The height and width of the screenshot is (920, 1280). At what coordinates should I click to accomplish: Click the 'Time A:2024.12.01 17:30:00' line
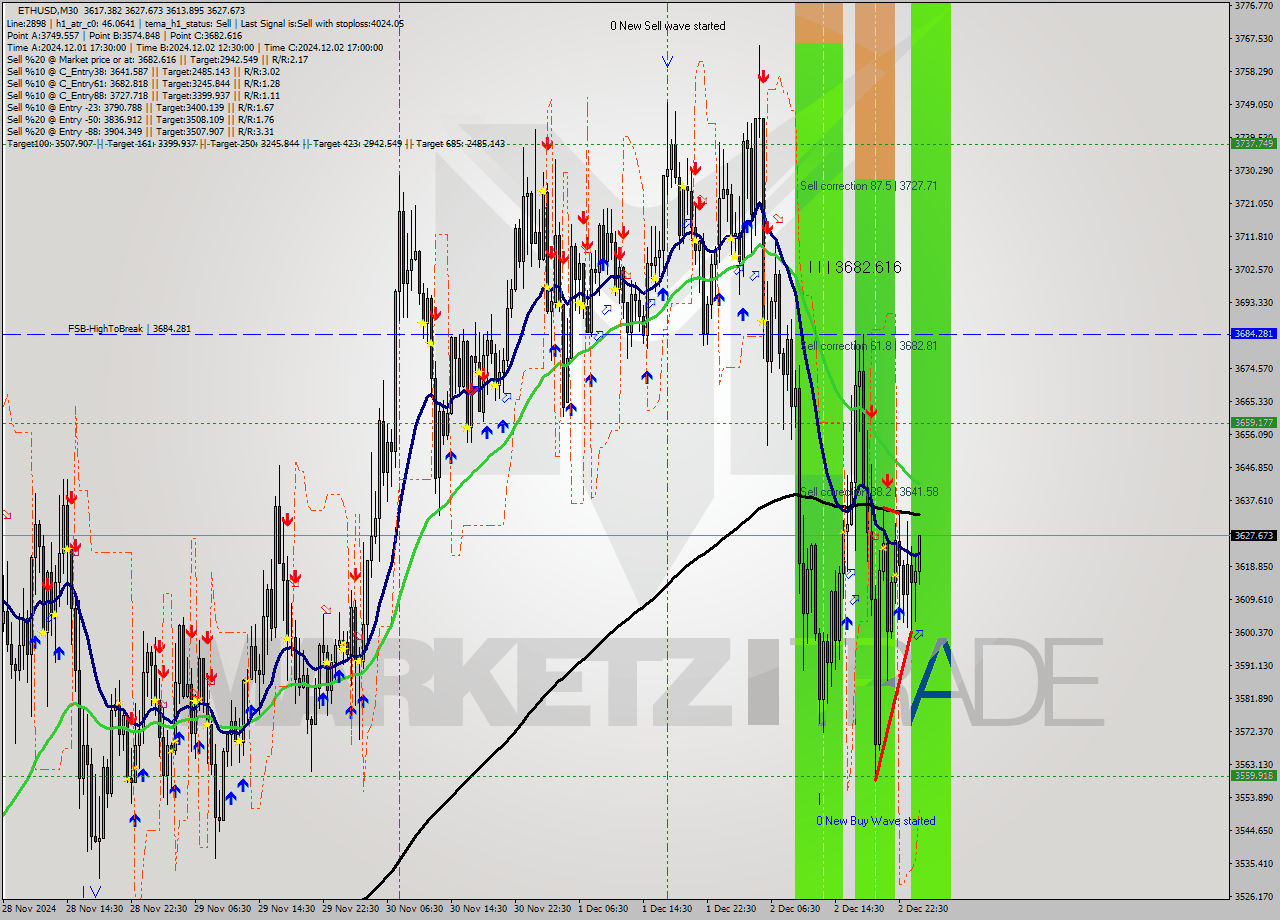(66, 47)
